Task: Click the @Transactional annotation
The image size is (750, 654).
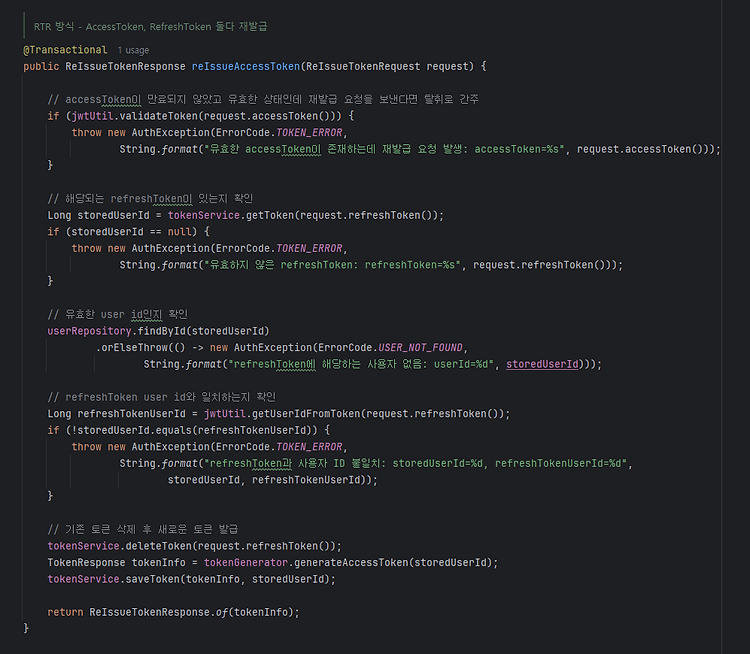Action: click(x=65, y=50)
